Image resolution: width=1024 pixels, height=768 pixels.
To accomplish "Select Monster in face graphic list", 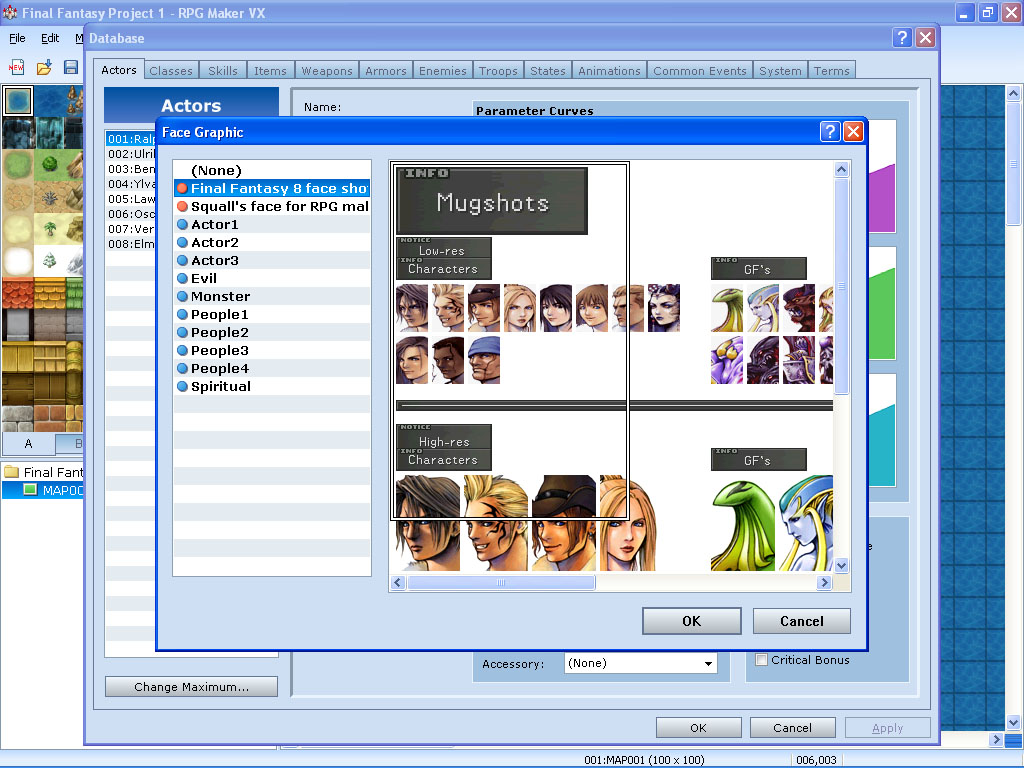I will click(x=272, y=296).
